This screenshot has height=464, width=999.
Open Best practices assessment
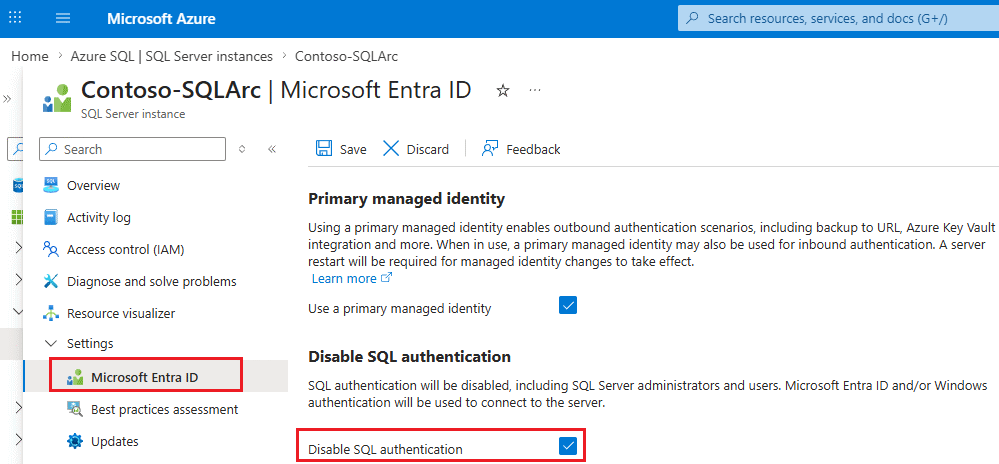point(164,409)
